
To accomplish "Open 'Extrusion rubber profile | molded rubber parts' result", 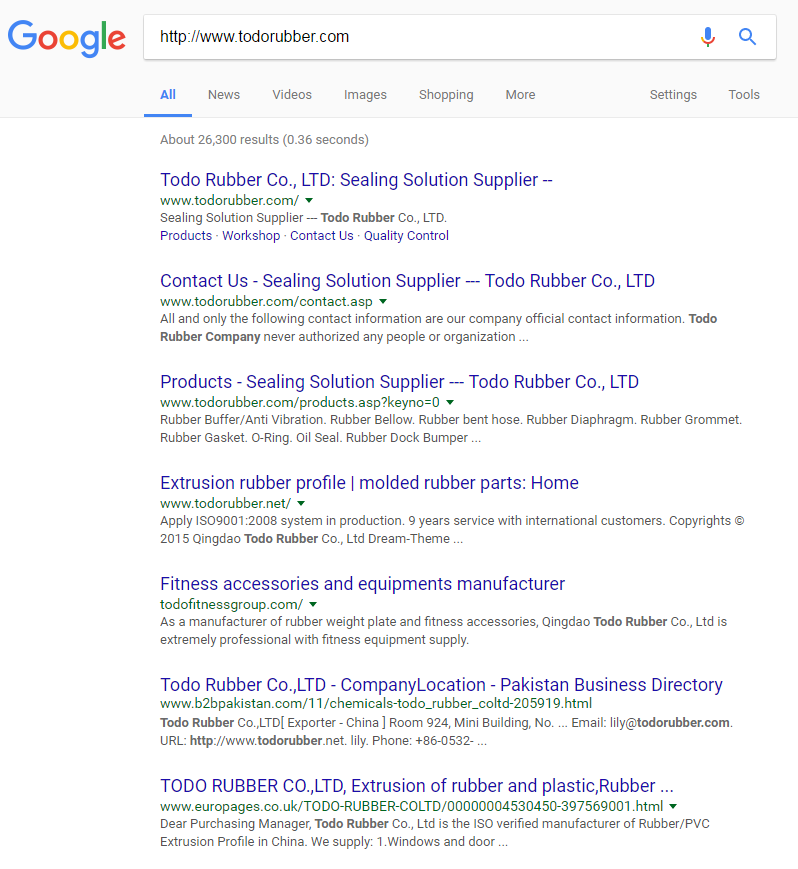I will [370, 483].
